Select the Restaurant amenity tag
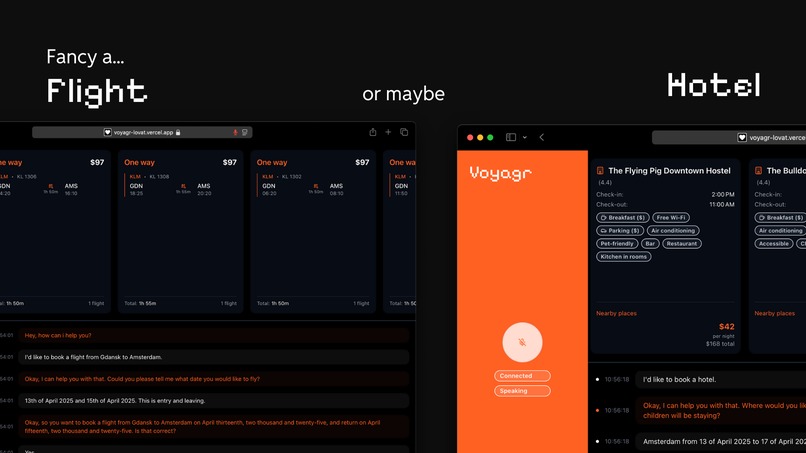Screen dimensions: 806x453 (682, 244)
